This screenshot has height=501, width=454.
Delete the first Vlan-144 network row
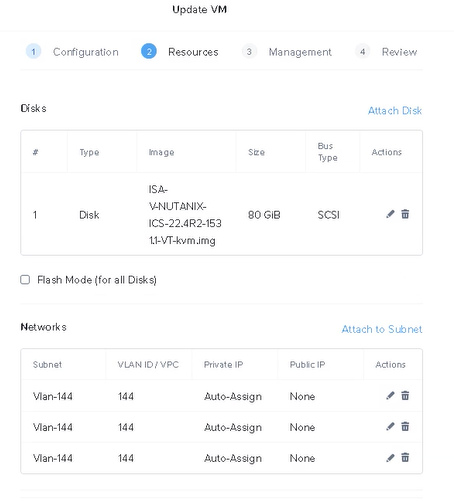(x=405, y=396)
